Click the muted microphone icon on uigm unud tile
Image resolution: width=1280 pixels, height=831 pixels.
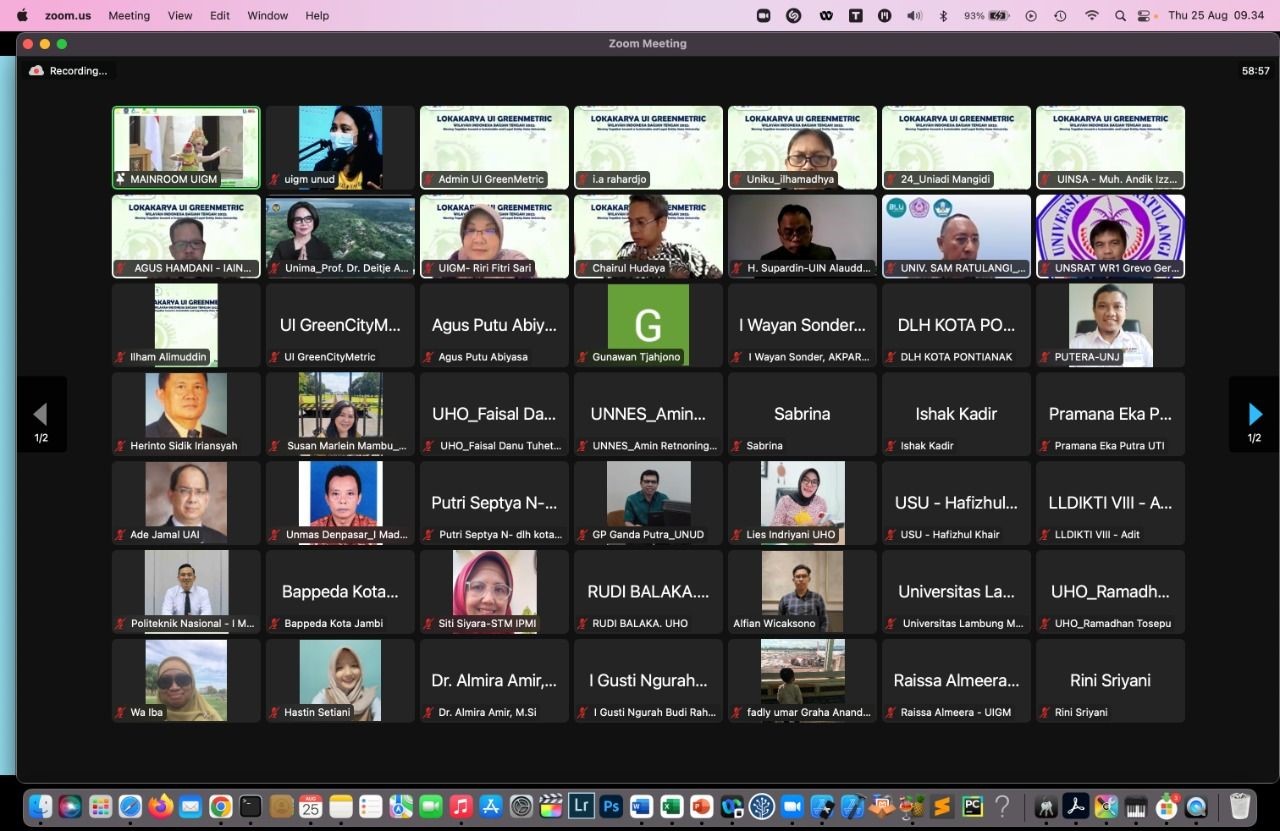click(274, 180)
